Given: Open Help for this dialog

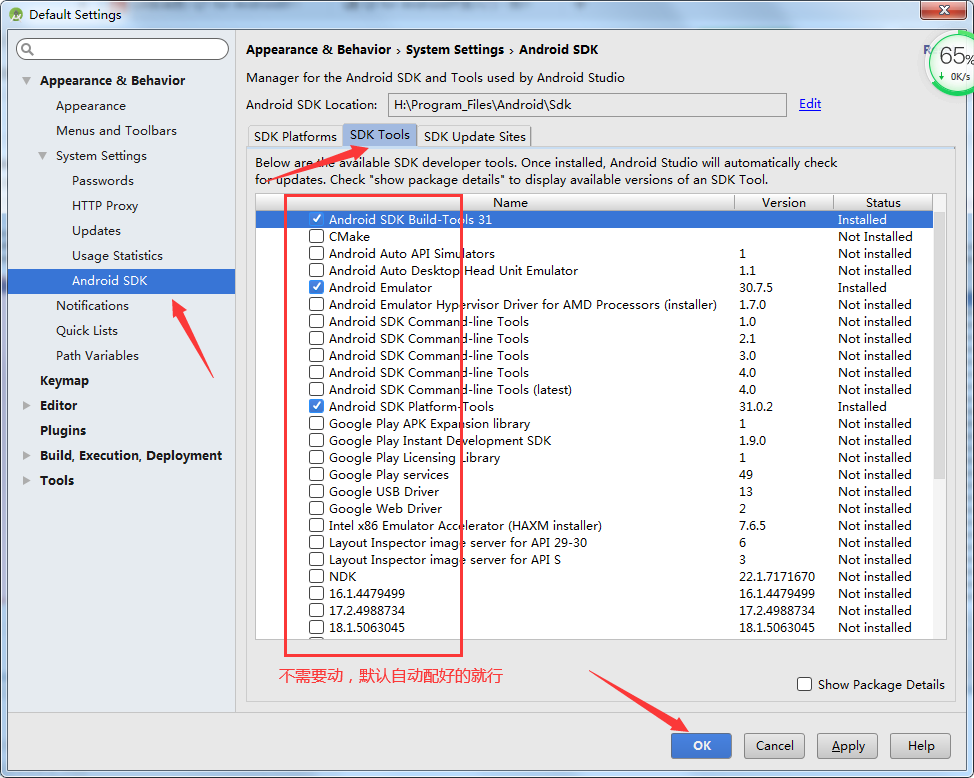Looking at the screenshot, I should (x=921, y=746).
